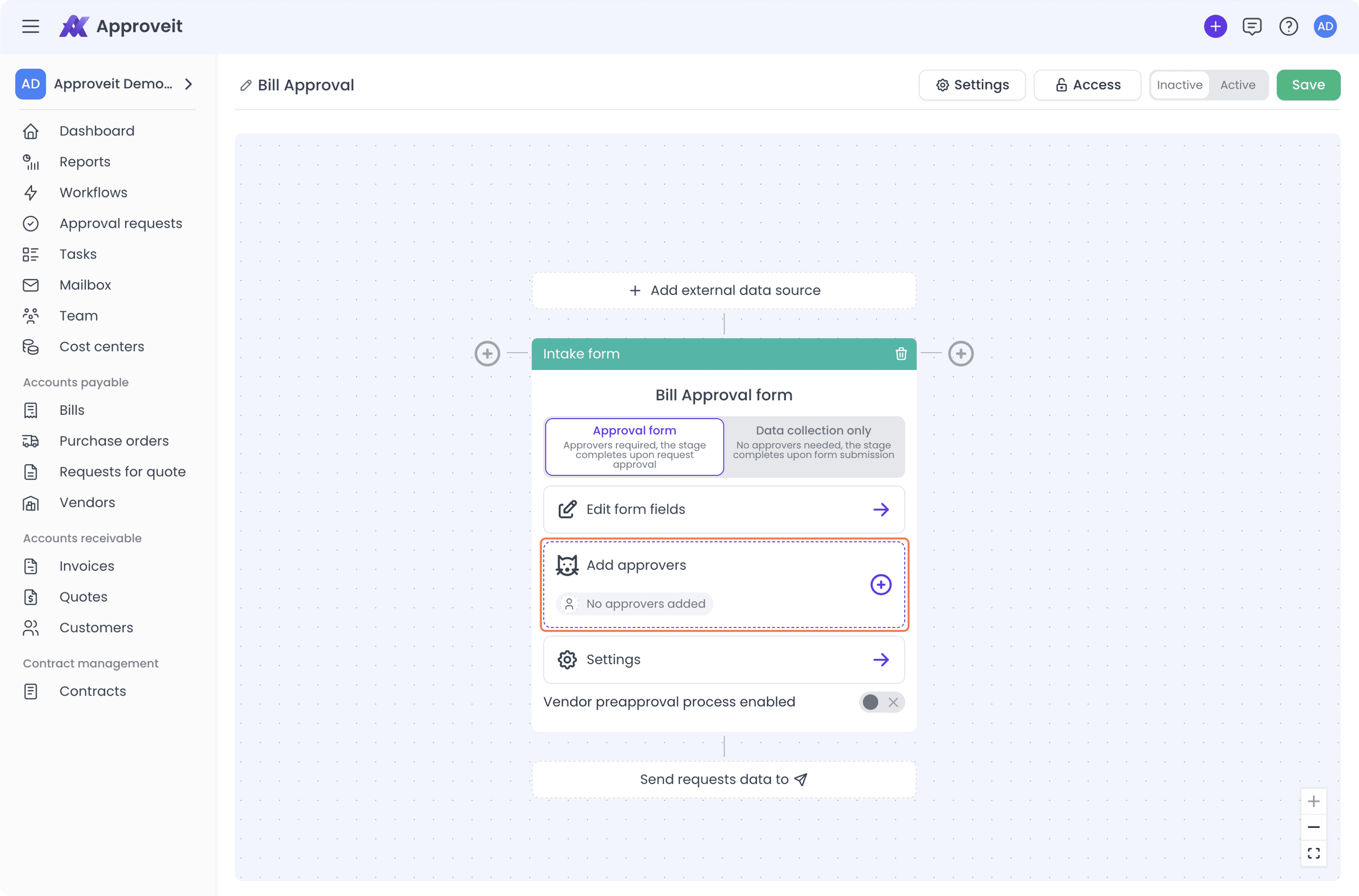
Task: Set workflow status to Inactive
Action: (x=1180, y=85)
